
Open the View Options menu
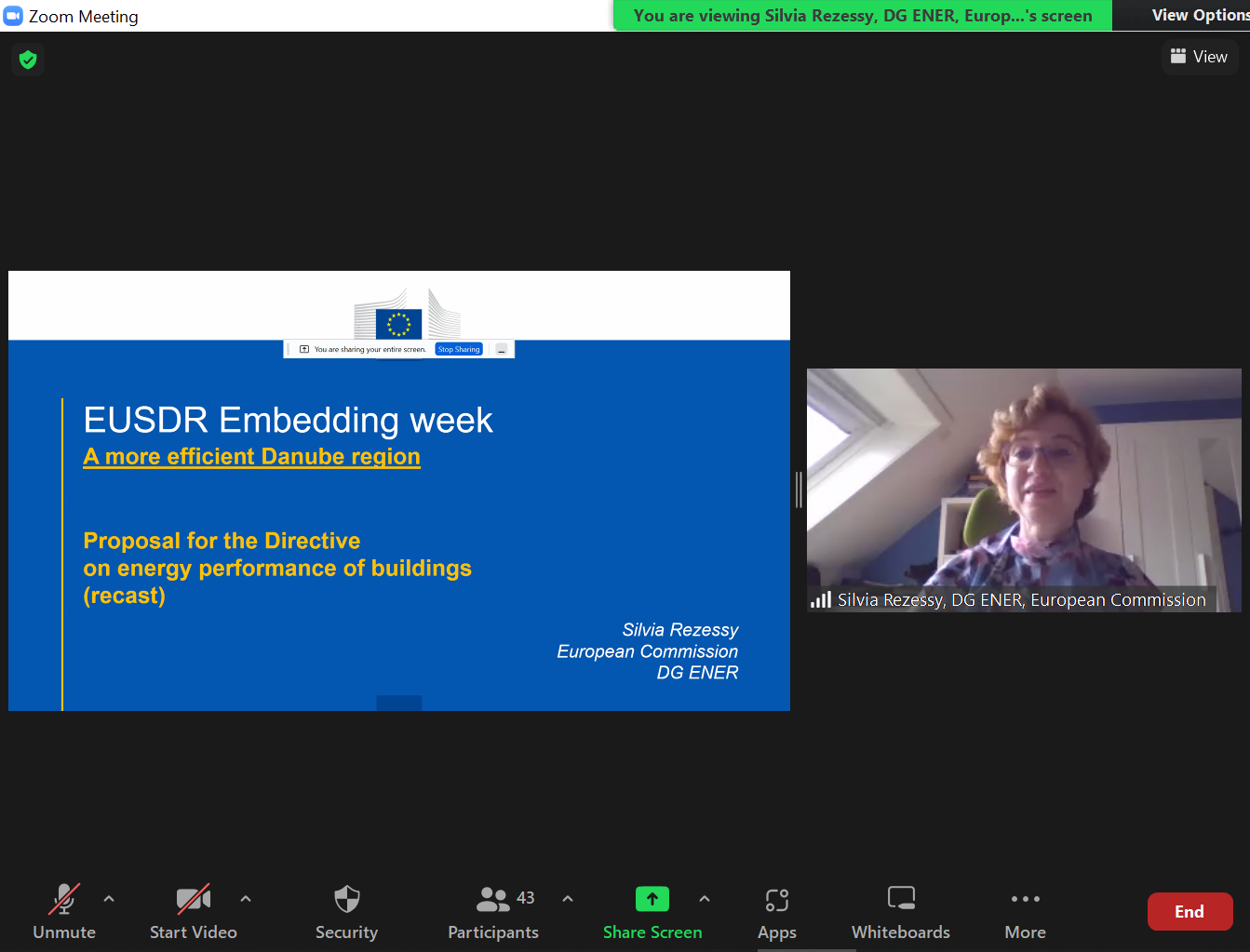pyautogui.click(x=1199, y=15)
